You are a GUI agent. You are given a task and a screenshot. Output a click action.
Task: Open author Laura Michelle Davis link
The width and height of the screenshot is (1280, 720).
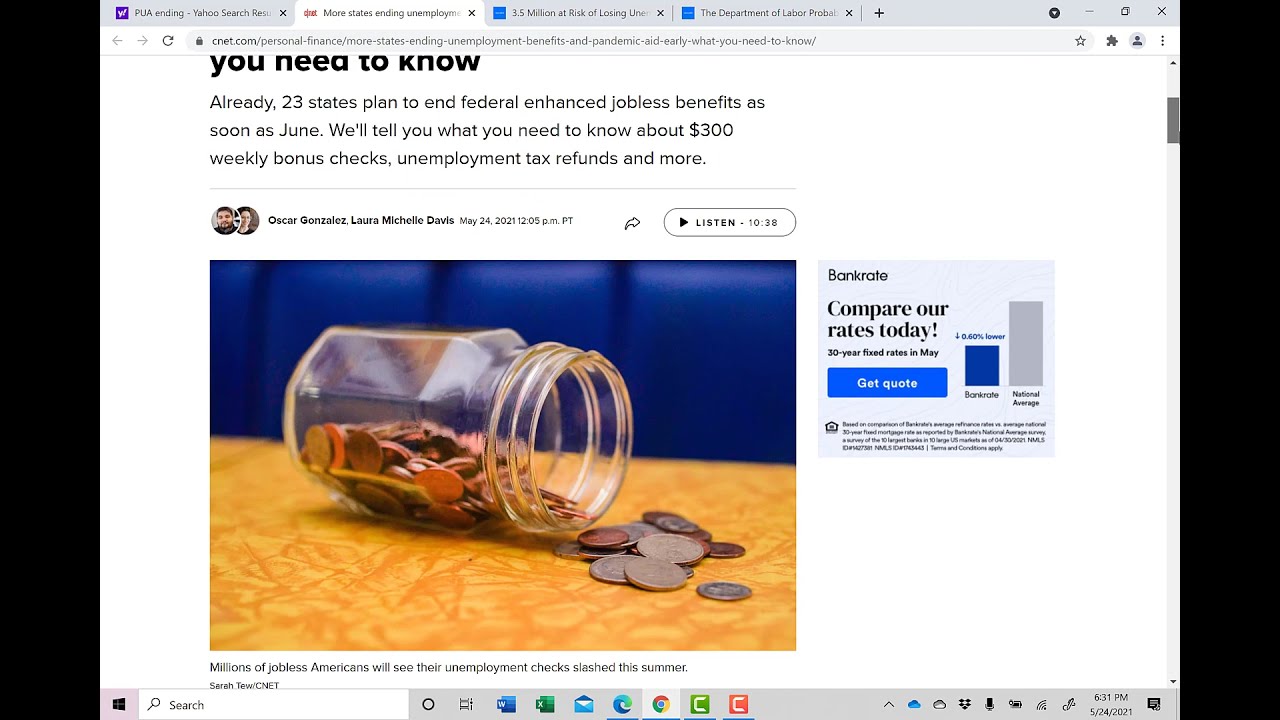pos(402,221)
